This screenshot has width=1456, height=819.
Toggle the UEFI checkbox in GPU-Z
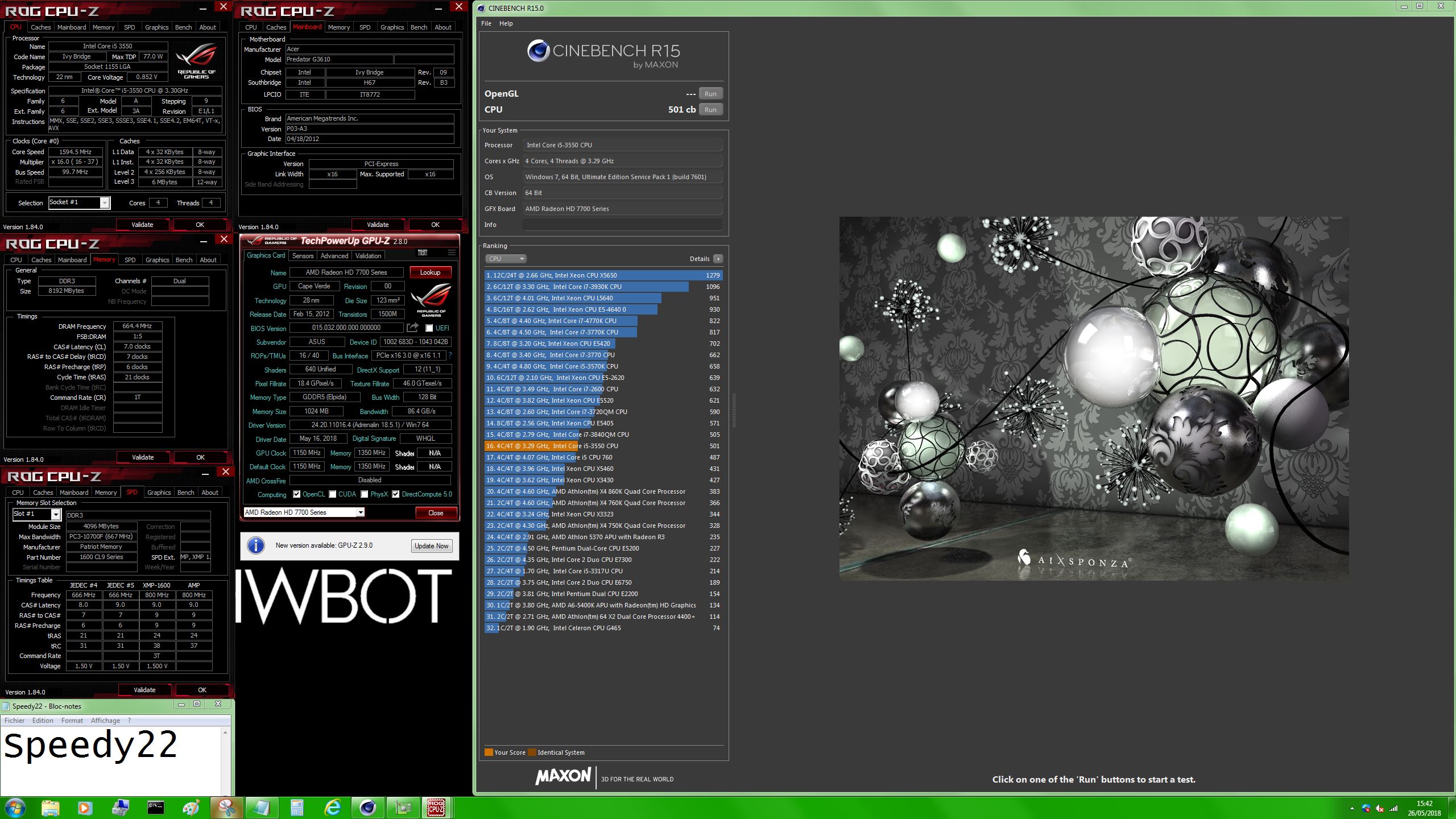click(429, 328)
